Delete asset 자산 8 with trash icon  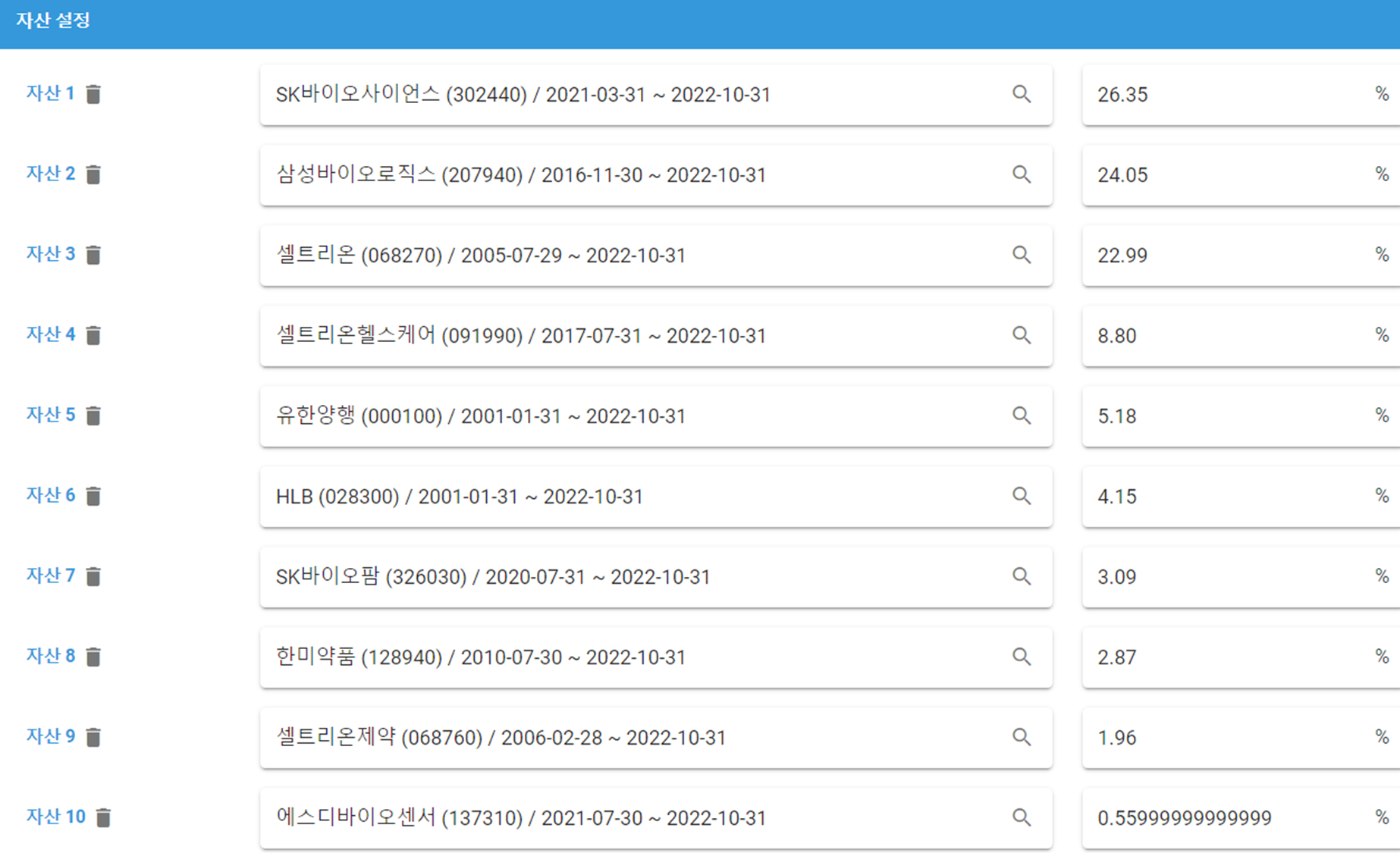click(93, 657)
